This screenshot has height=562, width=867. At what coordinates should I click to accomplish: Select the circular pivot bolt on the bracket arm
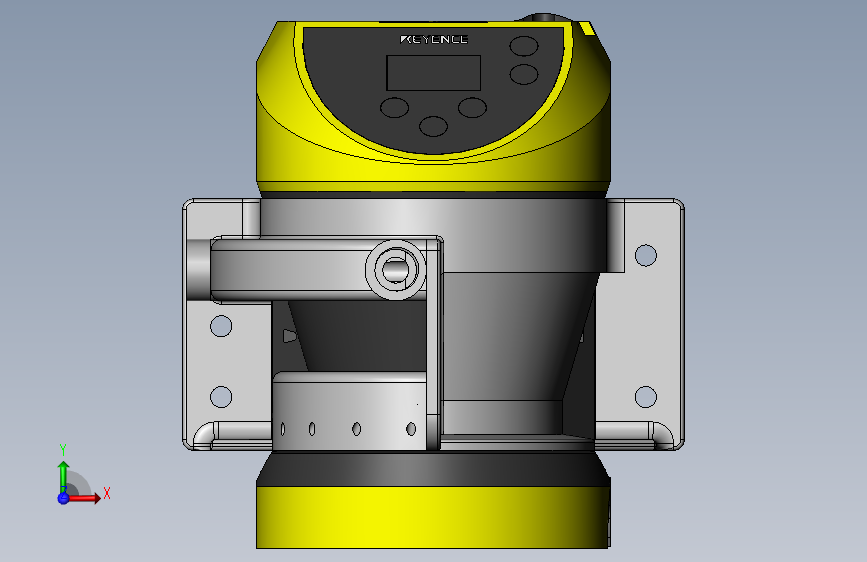coord(396,270)
